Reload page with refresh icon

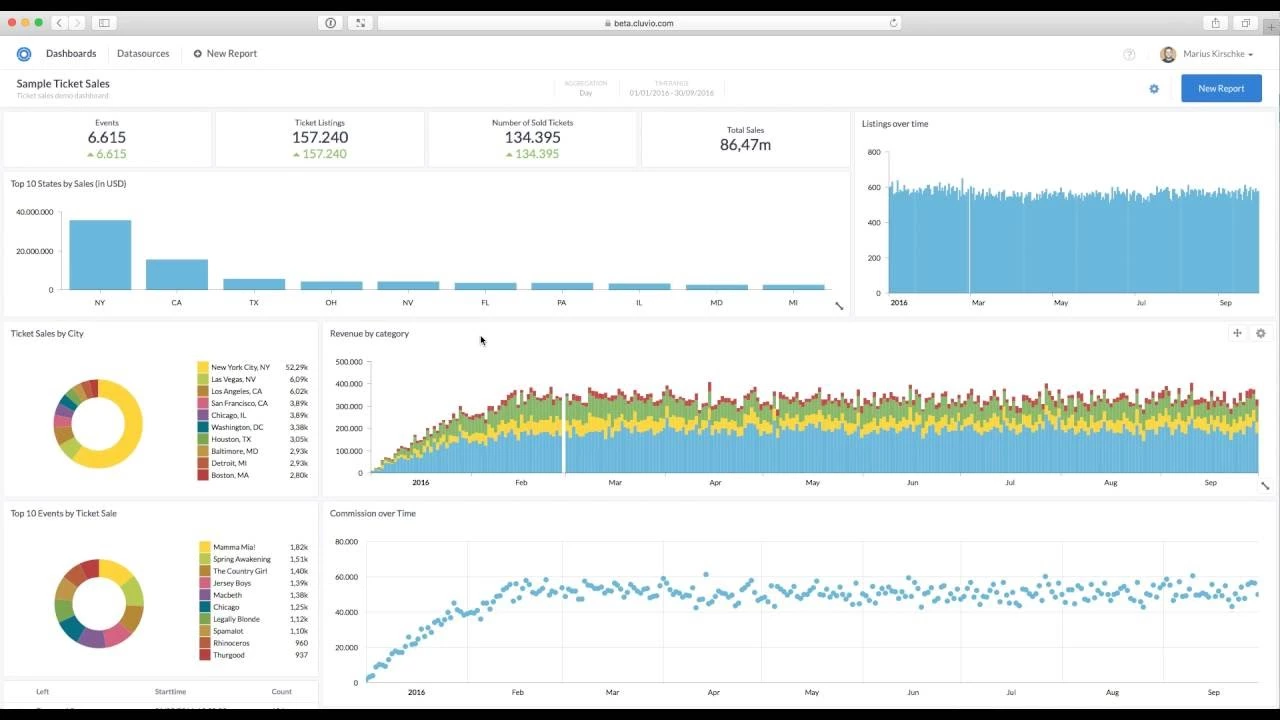893,23
